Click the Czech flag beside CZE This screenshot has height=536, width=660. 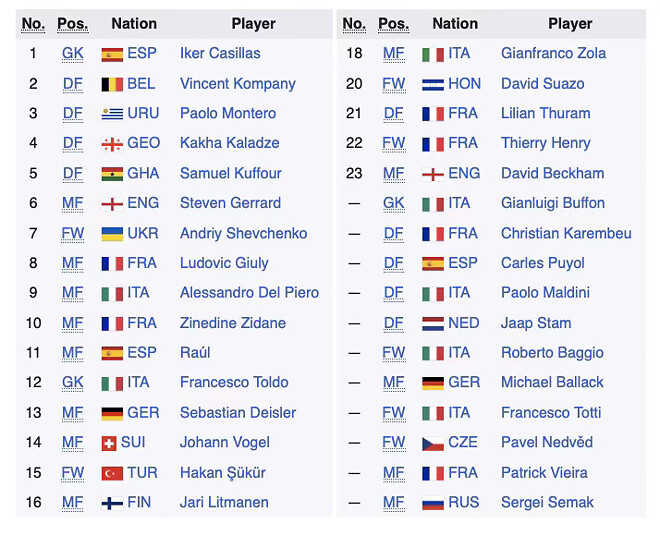[433, 443]
